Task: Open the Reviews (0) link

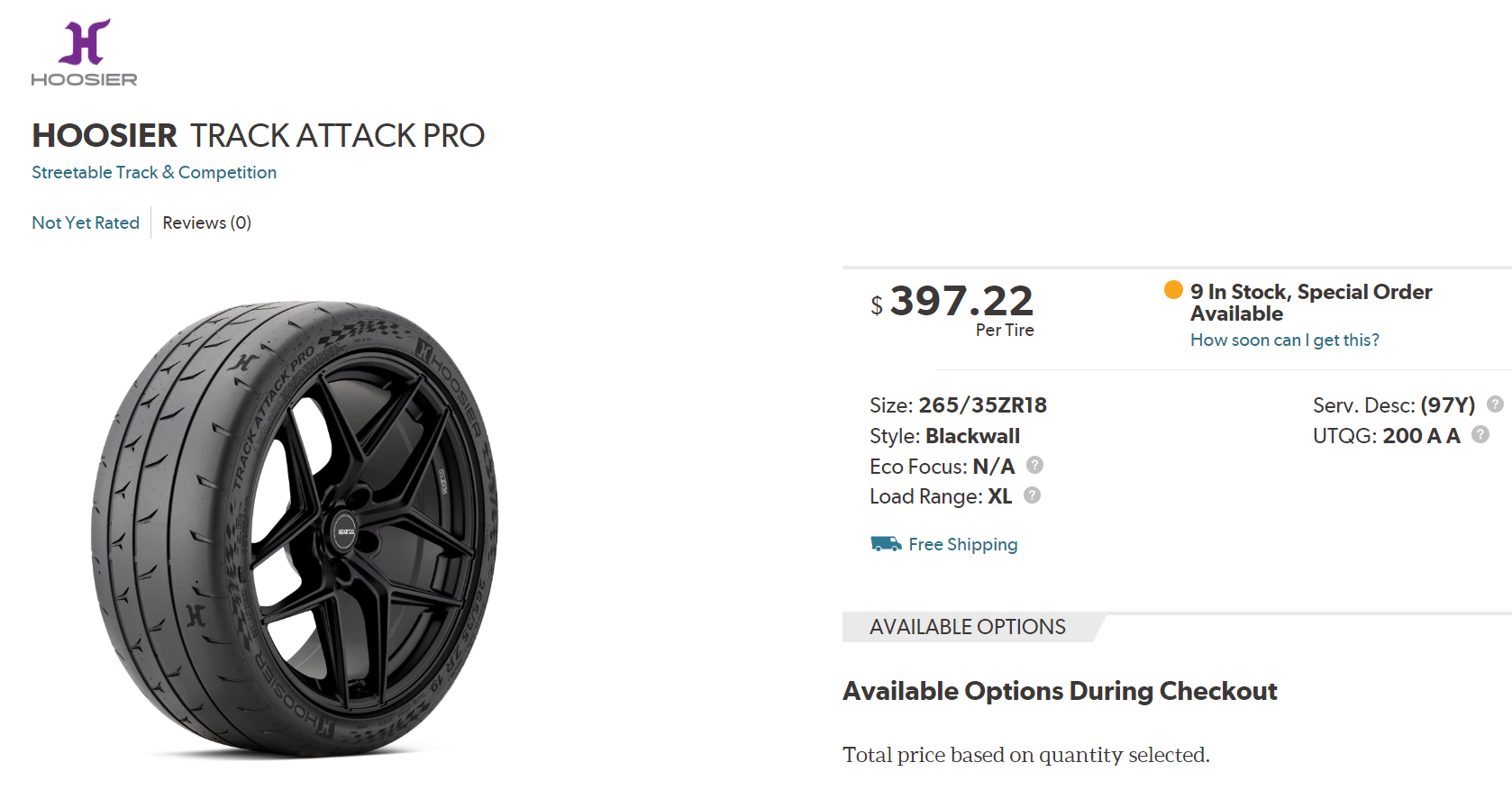Action: [206, 222]
